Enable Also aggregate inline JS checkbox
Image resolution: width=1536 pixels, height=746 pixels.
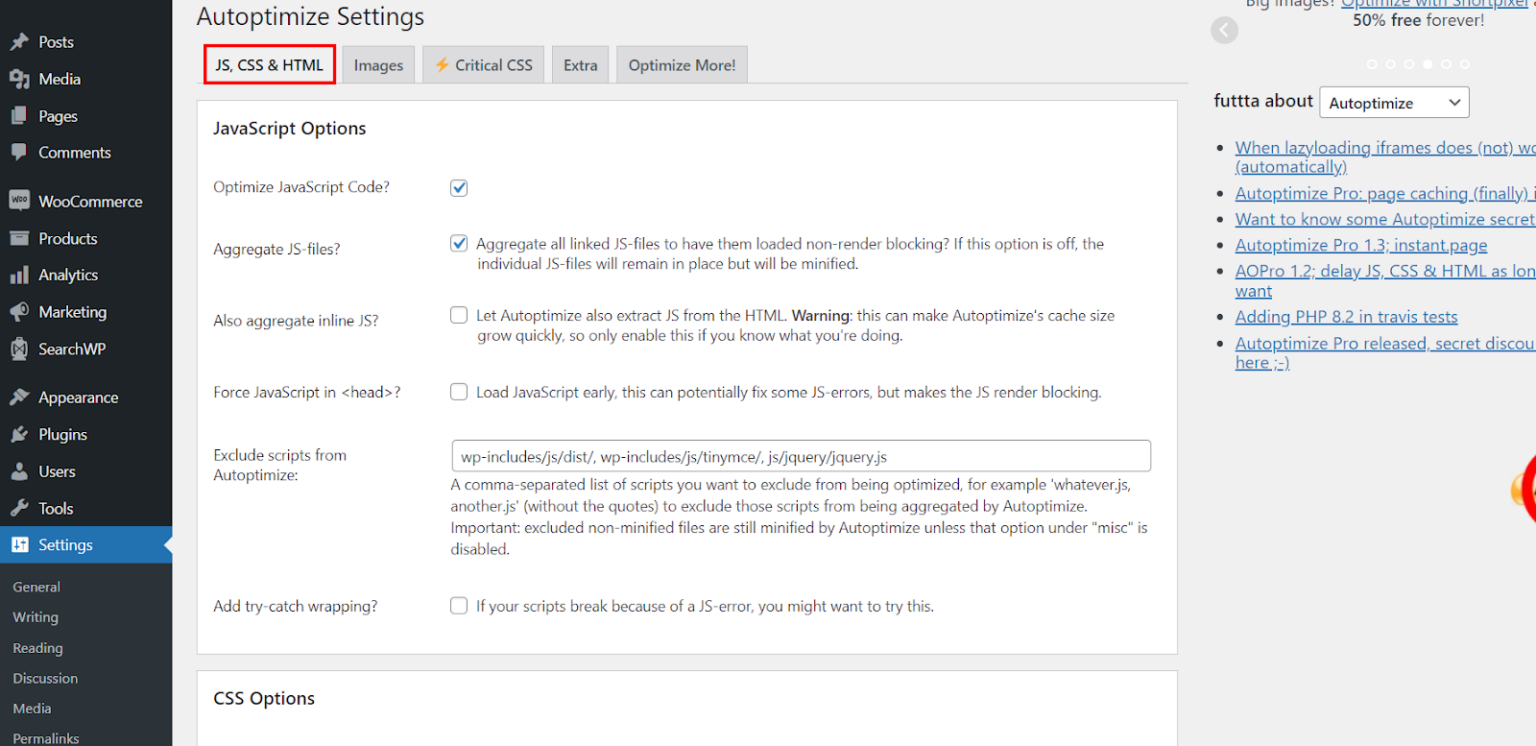pyautogui.click(x=459, y=315)
